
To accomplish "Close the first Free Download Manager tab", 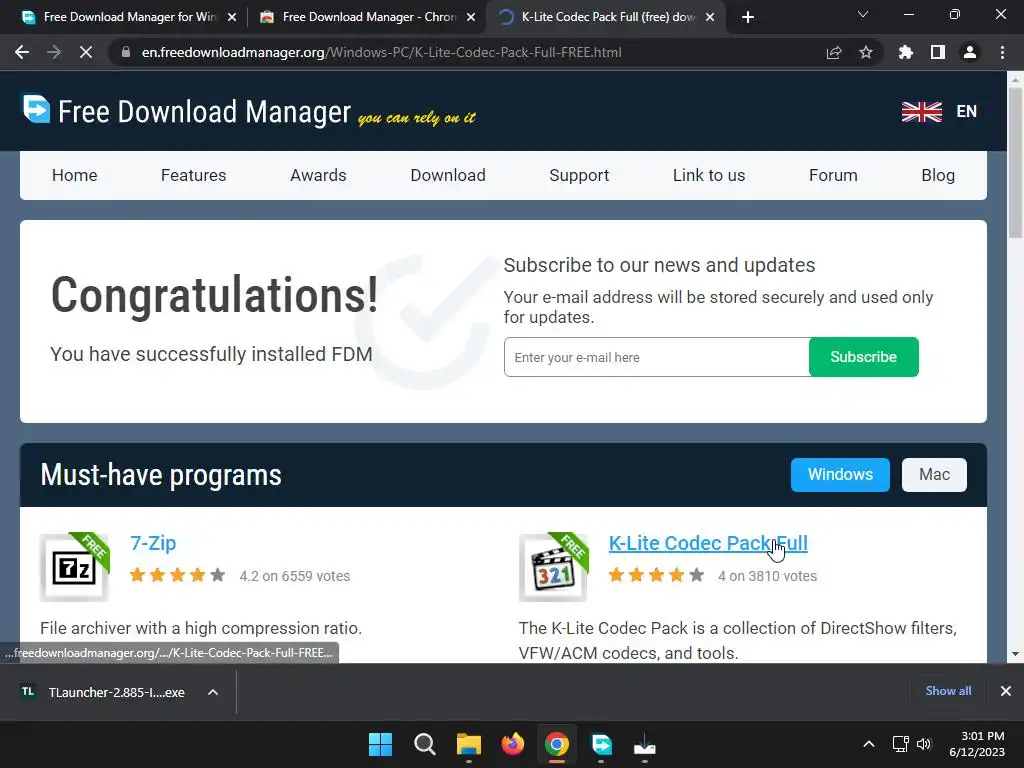I will (232, 17).
